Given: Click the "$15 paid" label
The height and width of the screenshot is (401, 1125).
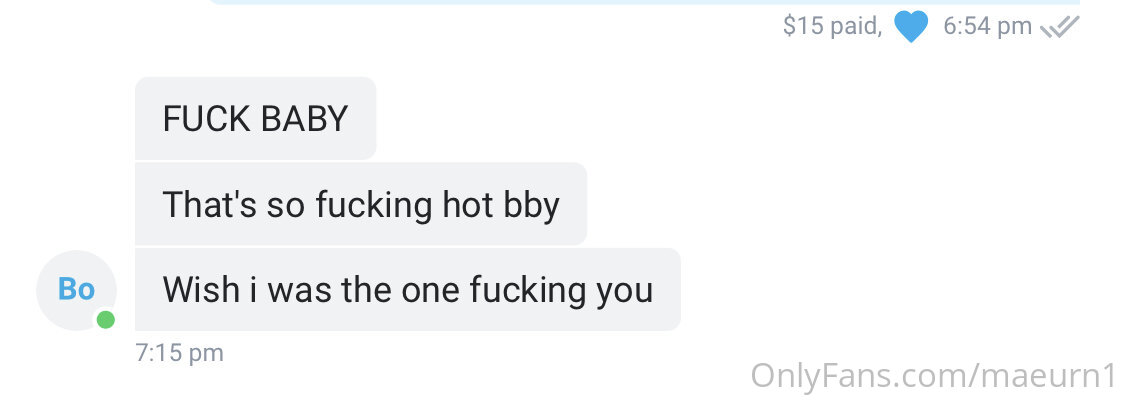Looking at the screenshot, I should [x=832, y=27].
